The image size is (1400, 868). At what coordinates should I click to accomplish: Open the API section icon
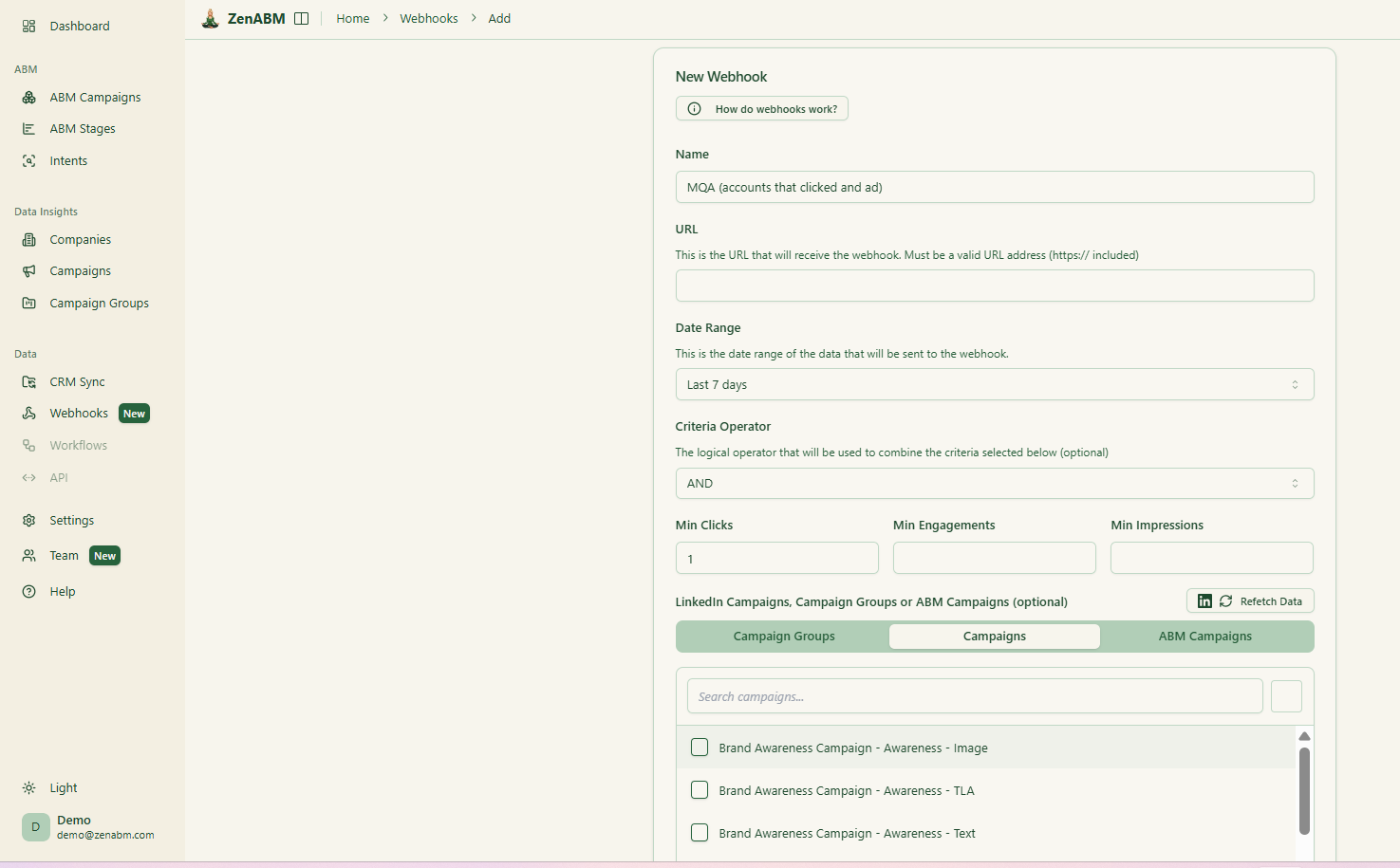[29, 477]
